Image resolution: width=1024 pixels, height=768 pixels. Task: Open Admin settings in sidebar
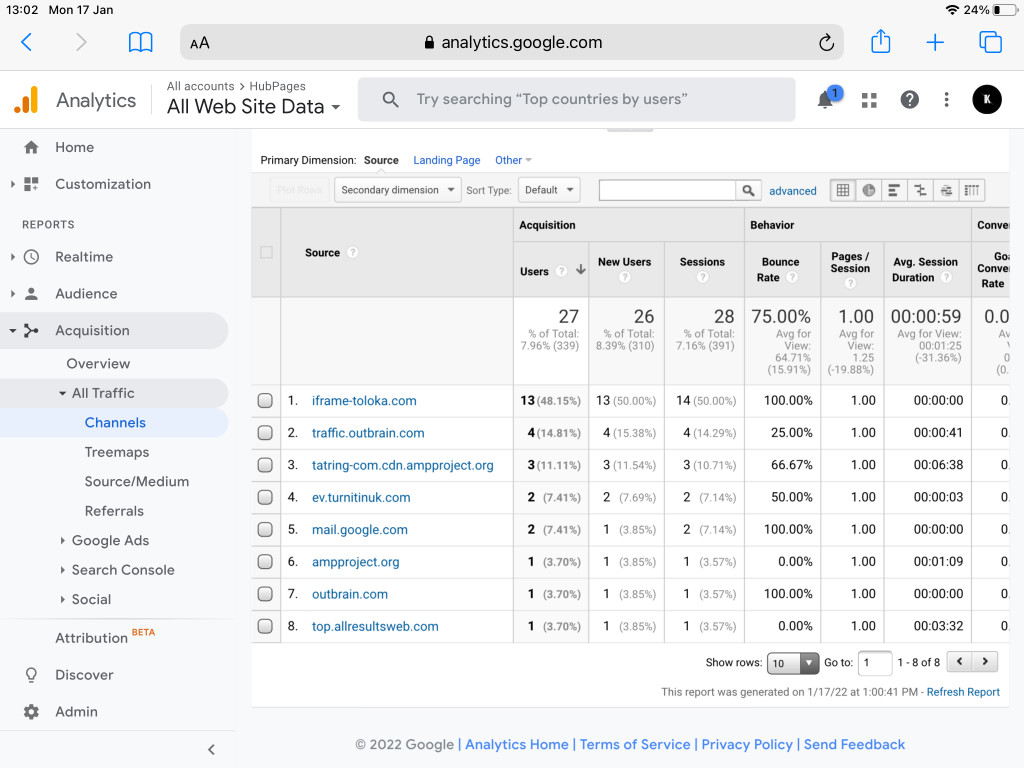[76, 712]
